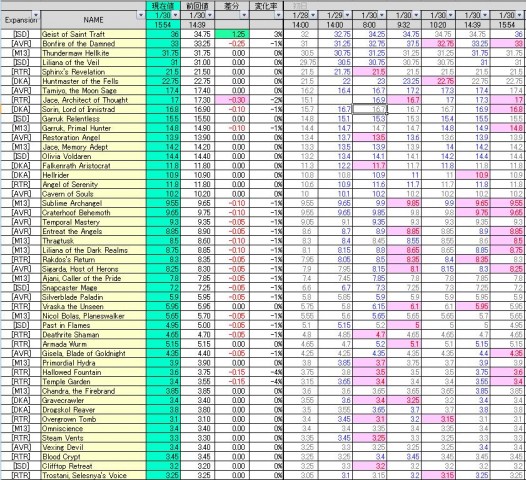Select the 変化率 header cell
The height and width of the screenshot is (480, 526).
[266, 6]
